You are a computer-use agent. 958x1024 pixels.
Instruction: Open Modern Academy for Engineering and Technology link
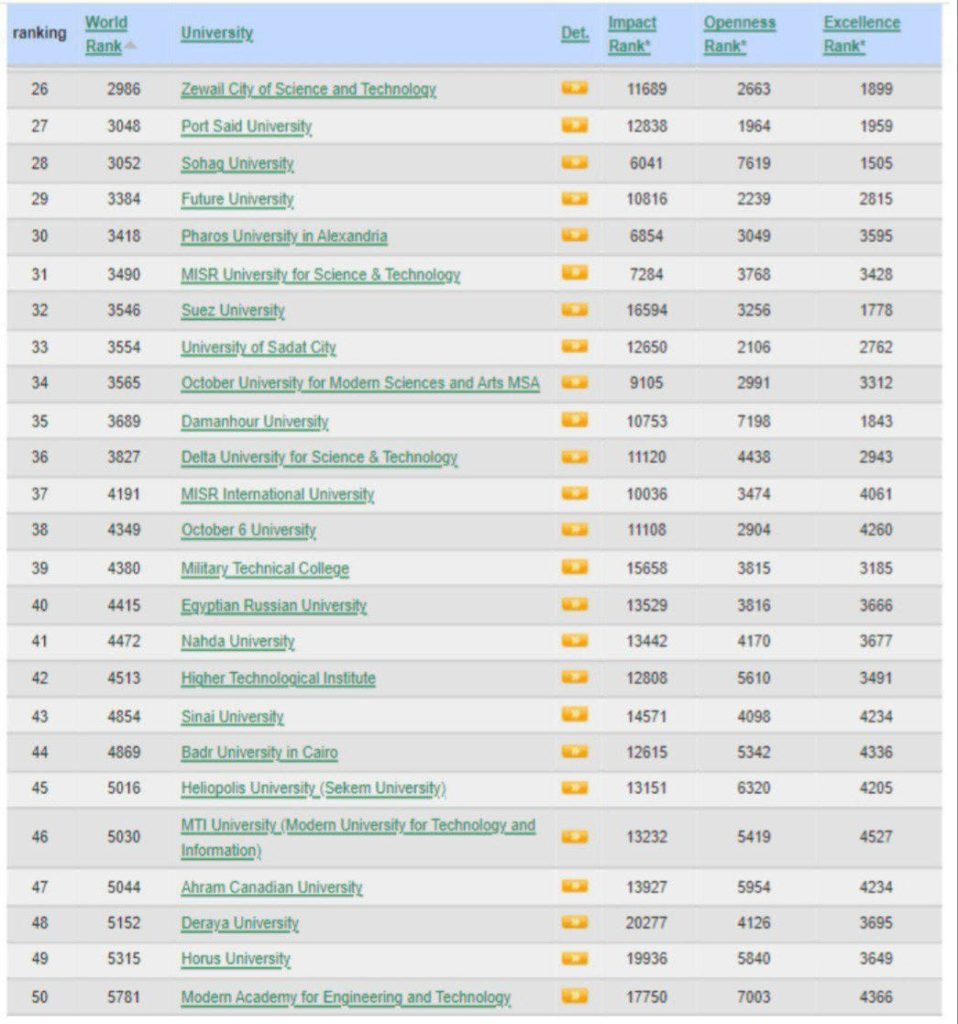(346, 998)
